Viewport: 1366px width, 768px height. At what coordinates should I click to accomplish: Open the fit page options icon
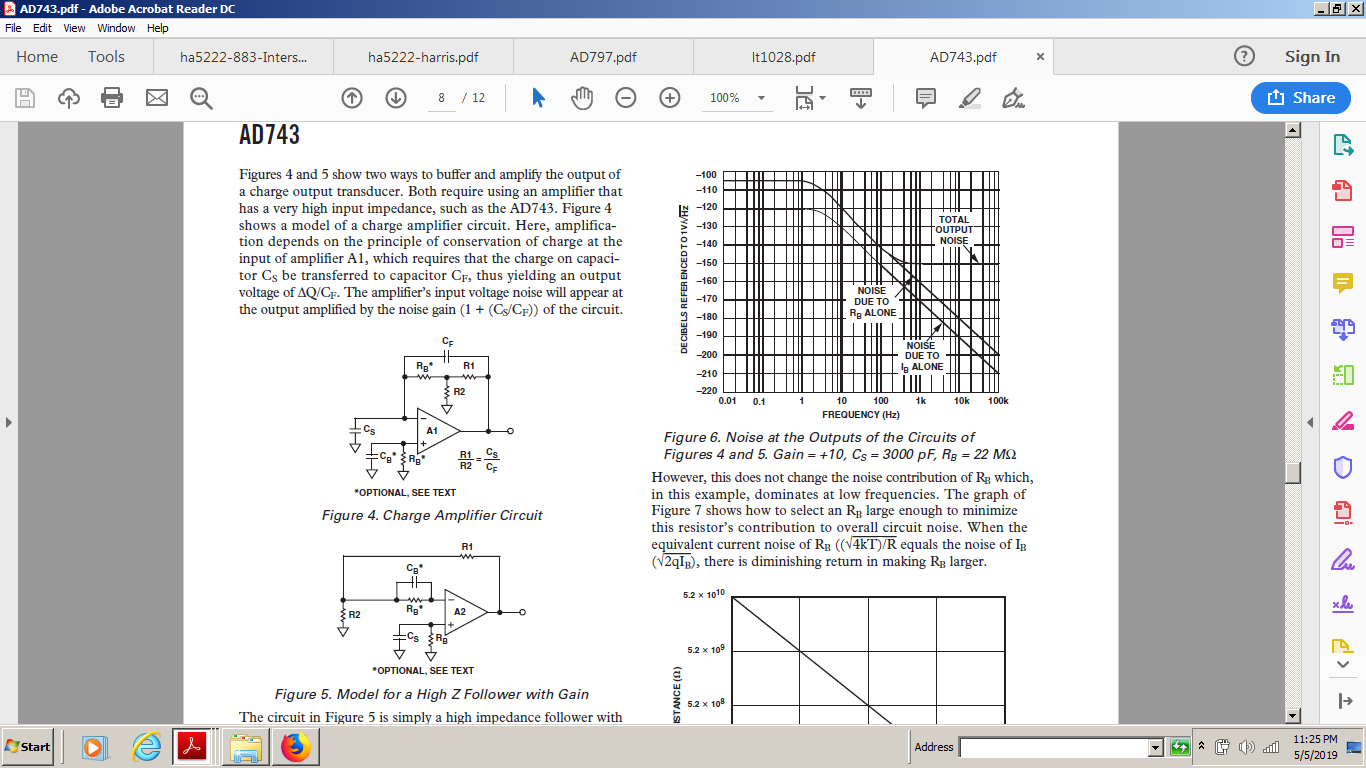[804, 98]
